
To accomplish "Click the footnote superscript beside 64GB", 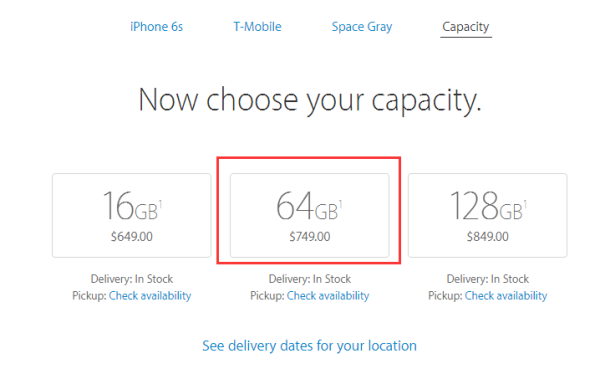I will tap(340, 204).
